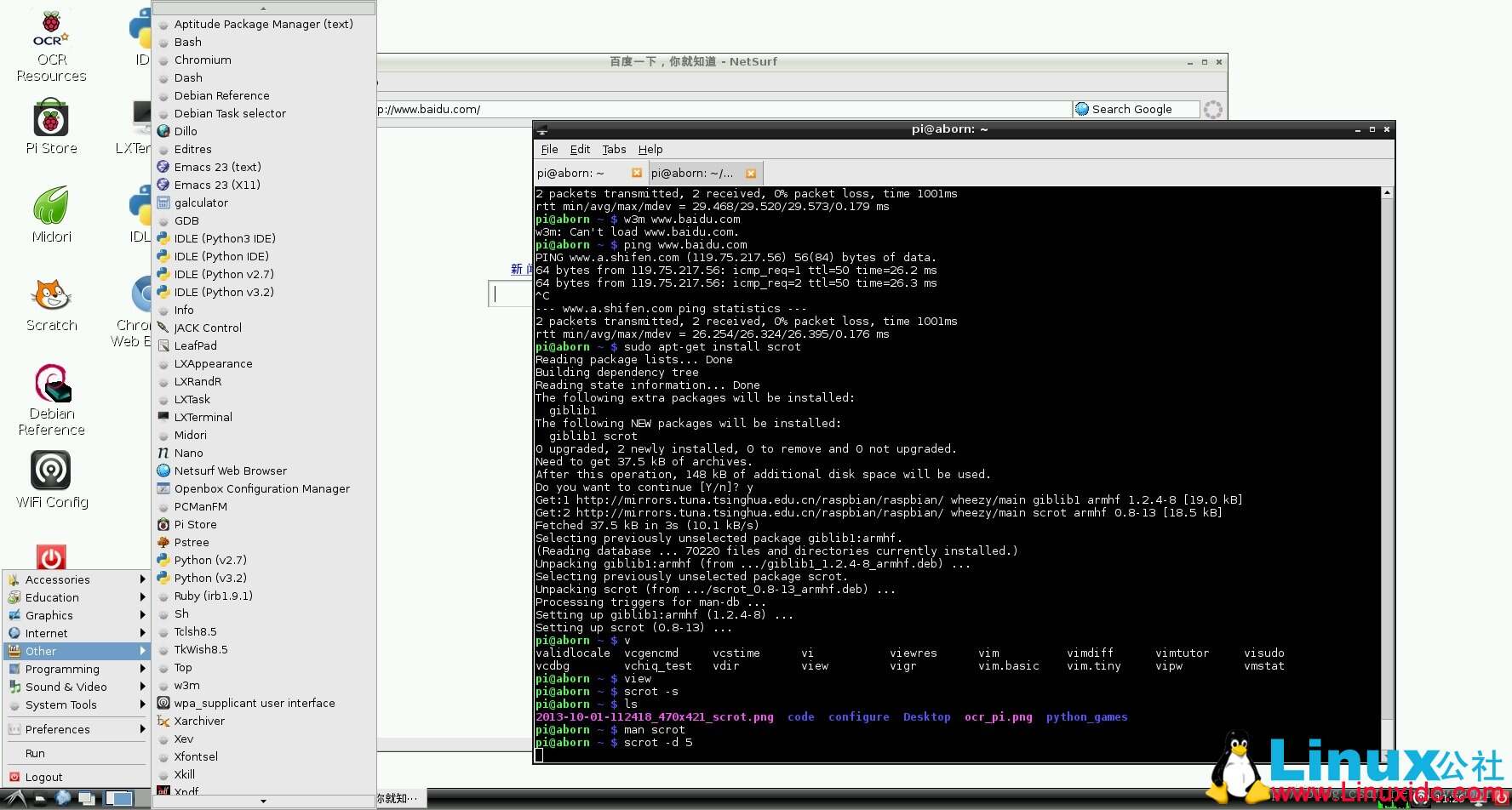This screenshot has height=810, width=1512.
Task: Choose IDLE (Python3 IDE) menu entry
Action: [x=264, y=238]
